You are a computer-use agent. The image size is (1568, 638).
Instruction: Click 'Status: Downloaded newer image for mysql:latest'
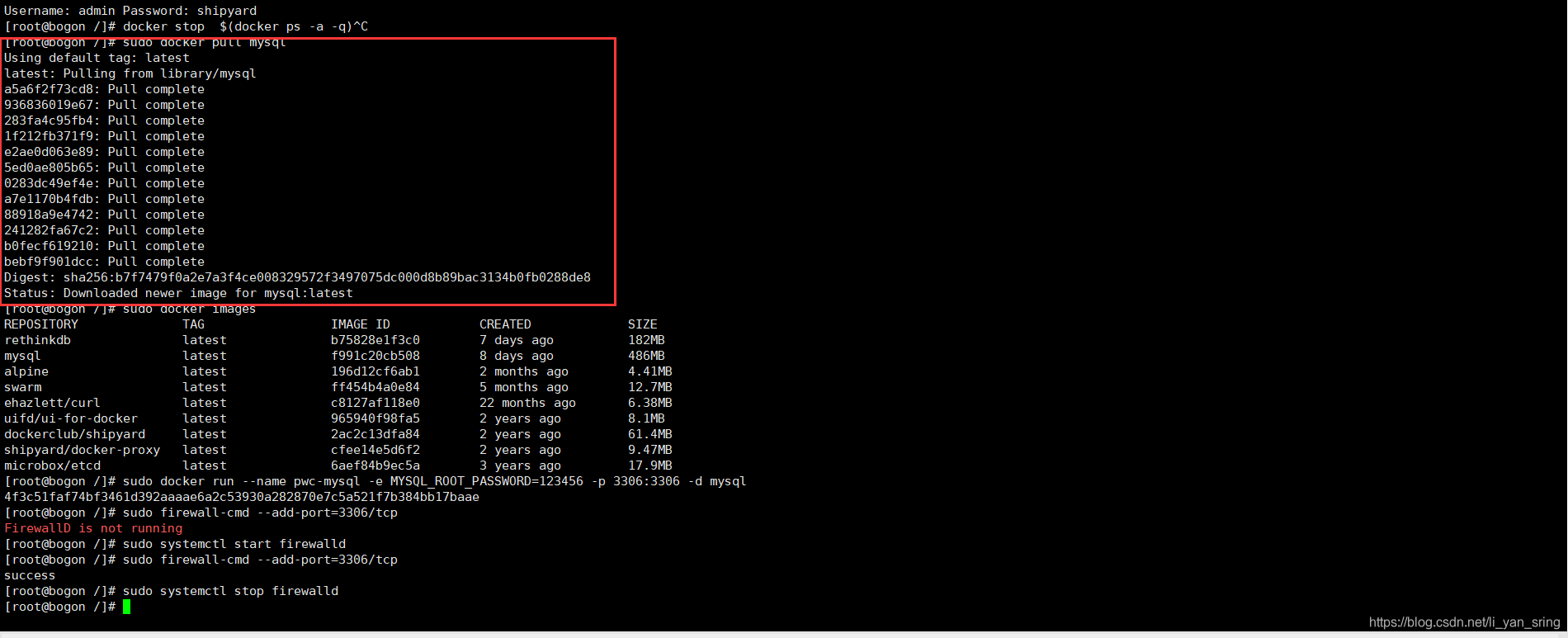(178, 293)
